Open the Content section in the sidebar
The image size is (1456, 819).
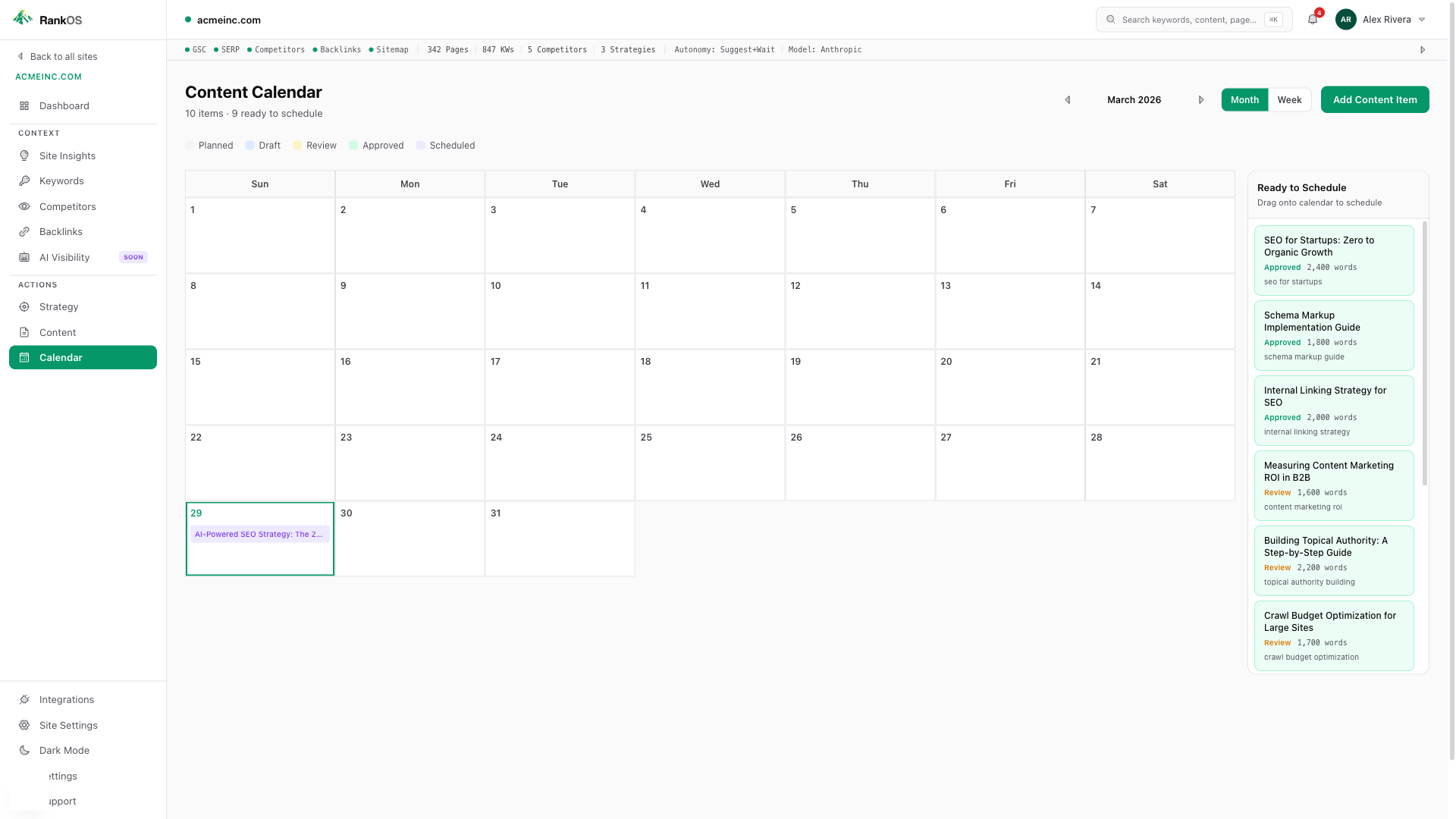[58, 332]
